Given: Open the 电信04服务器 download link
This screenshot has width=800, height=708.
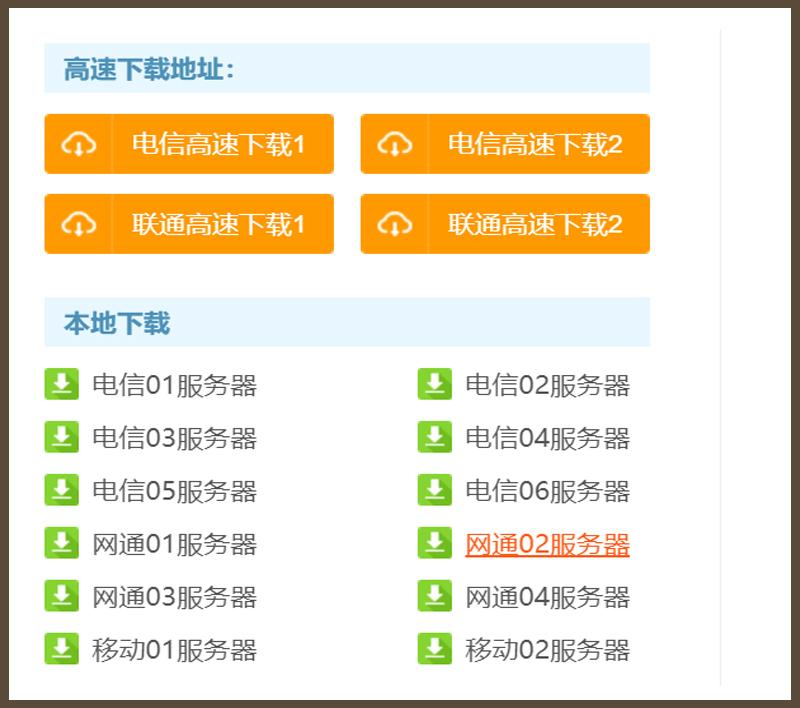Looking at the screenshot, I should pyautogui.click(x=547, y=438).
